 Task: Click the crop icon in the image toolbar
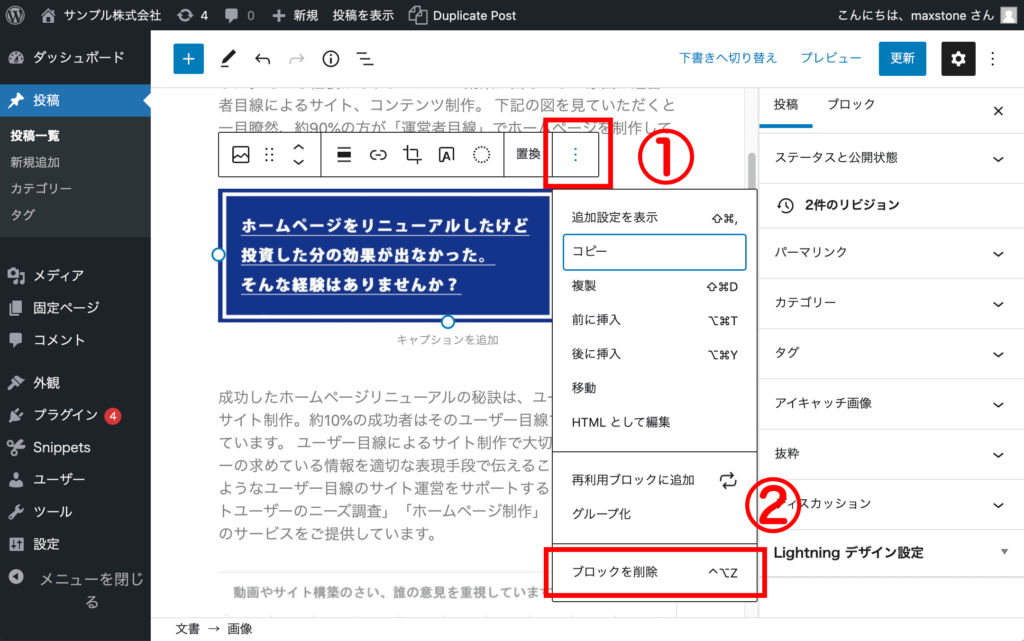[413, 156]
